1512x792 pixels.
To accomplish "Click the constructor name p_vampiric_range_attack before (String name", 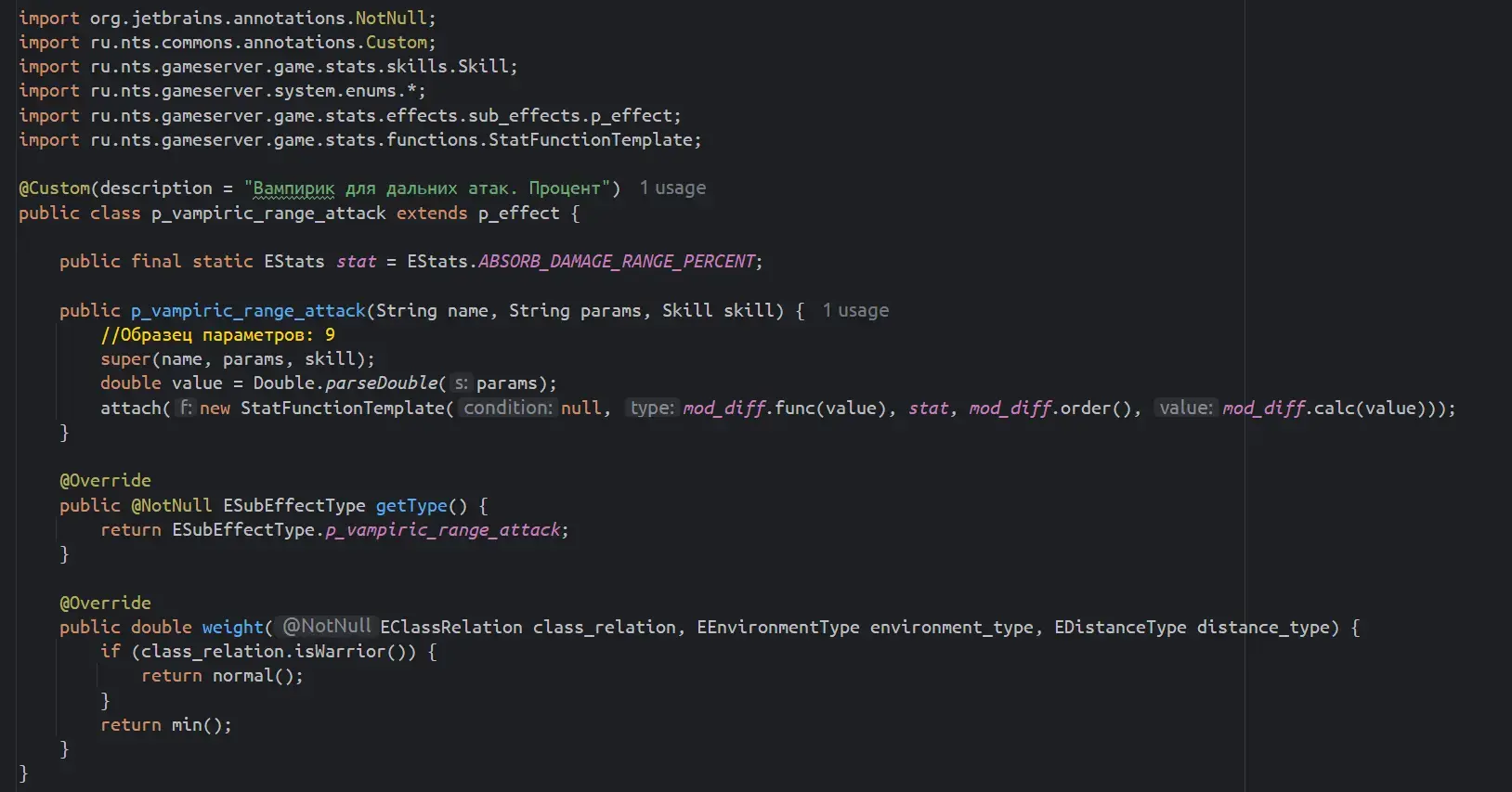I will 248,311.
